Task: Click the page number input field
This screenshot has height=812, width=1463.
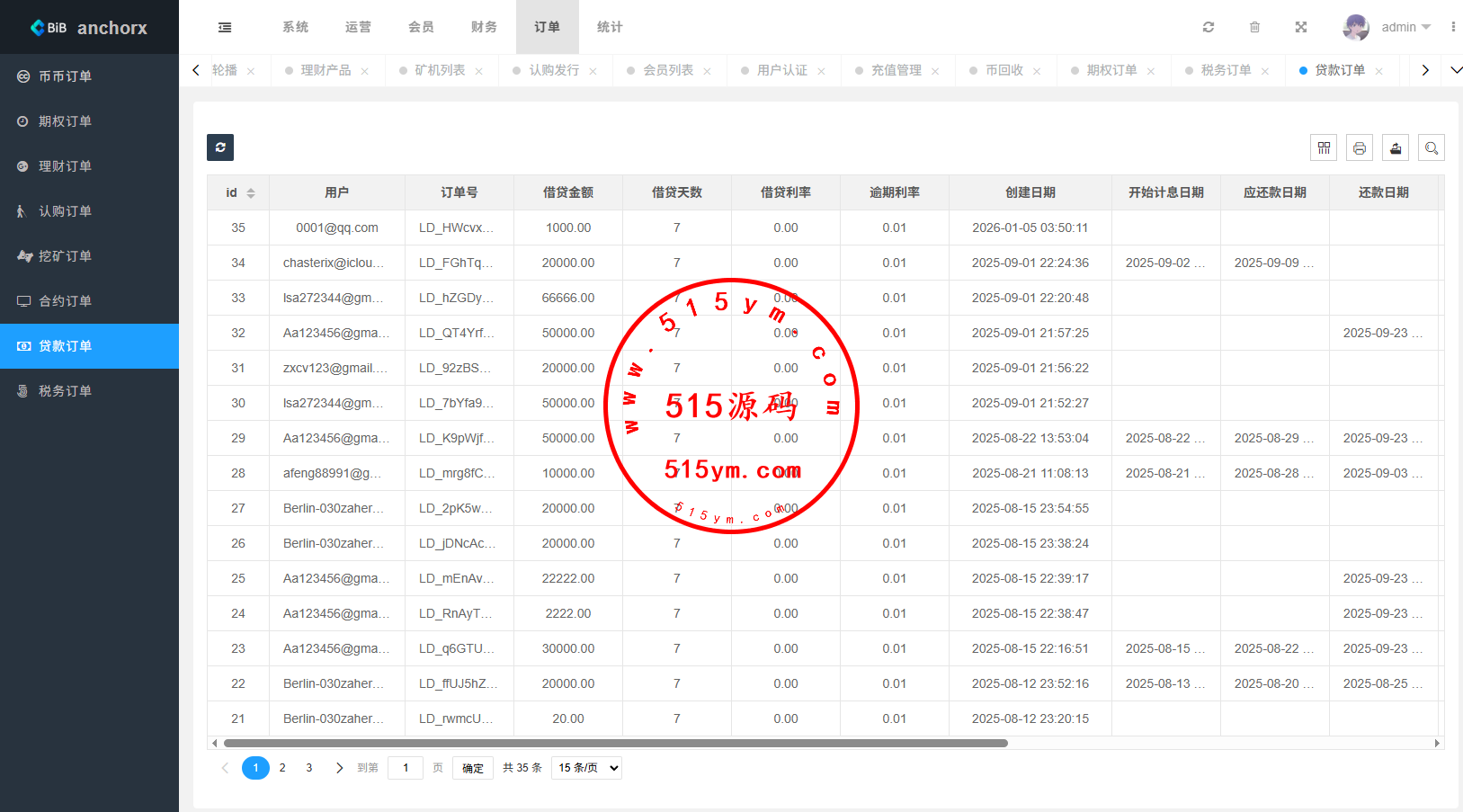Action: tap(406, 768)
